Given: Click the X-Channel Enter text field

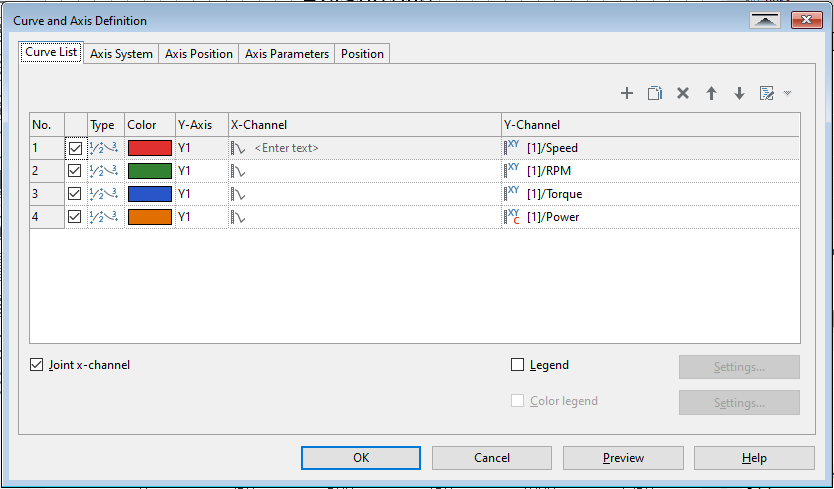Looking at the screenshot, I should [286, 148].
